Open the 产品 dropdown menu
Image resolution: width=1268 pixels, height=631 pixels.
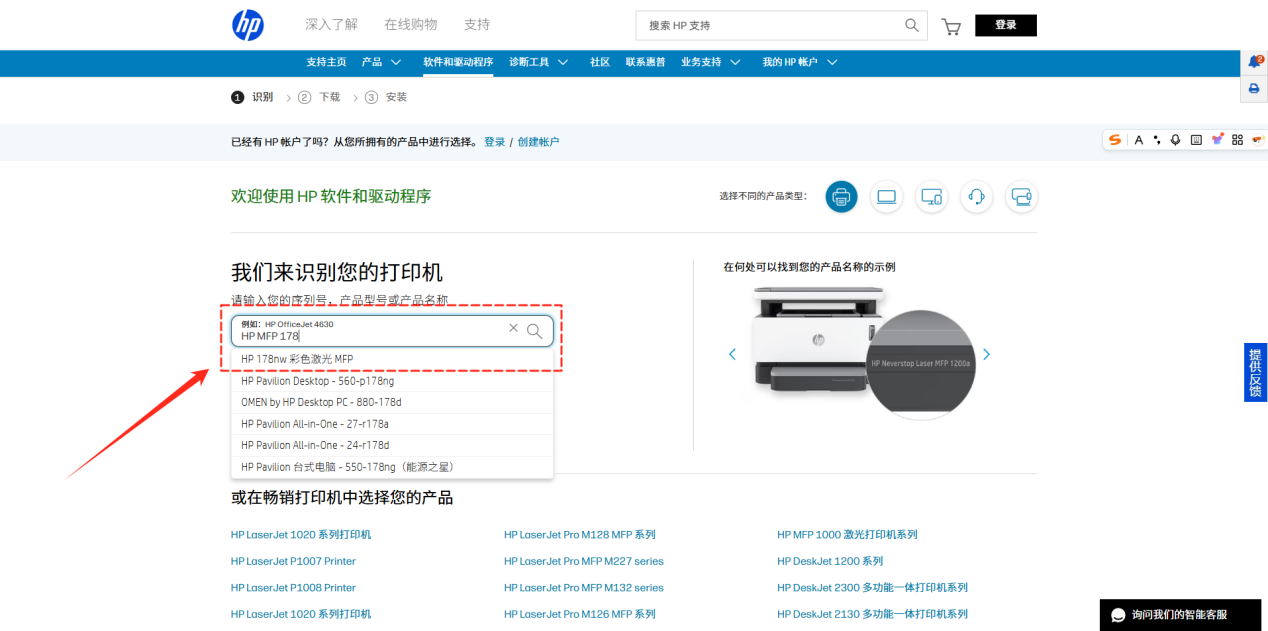click(381, 61)
